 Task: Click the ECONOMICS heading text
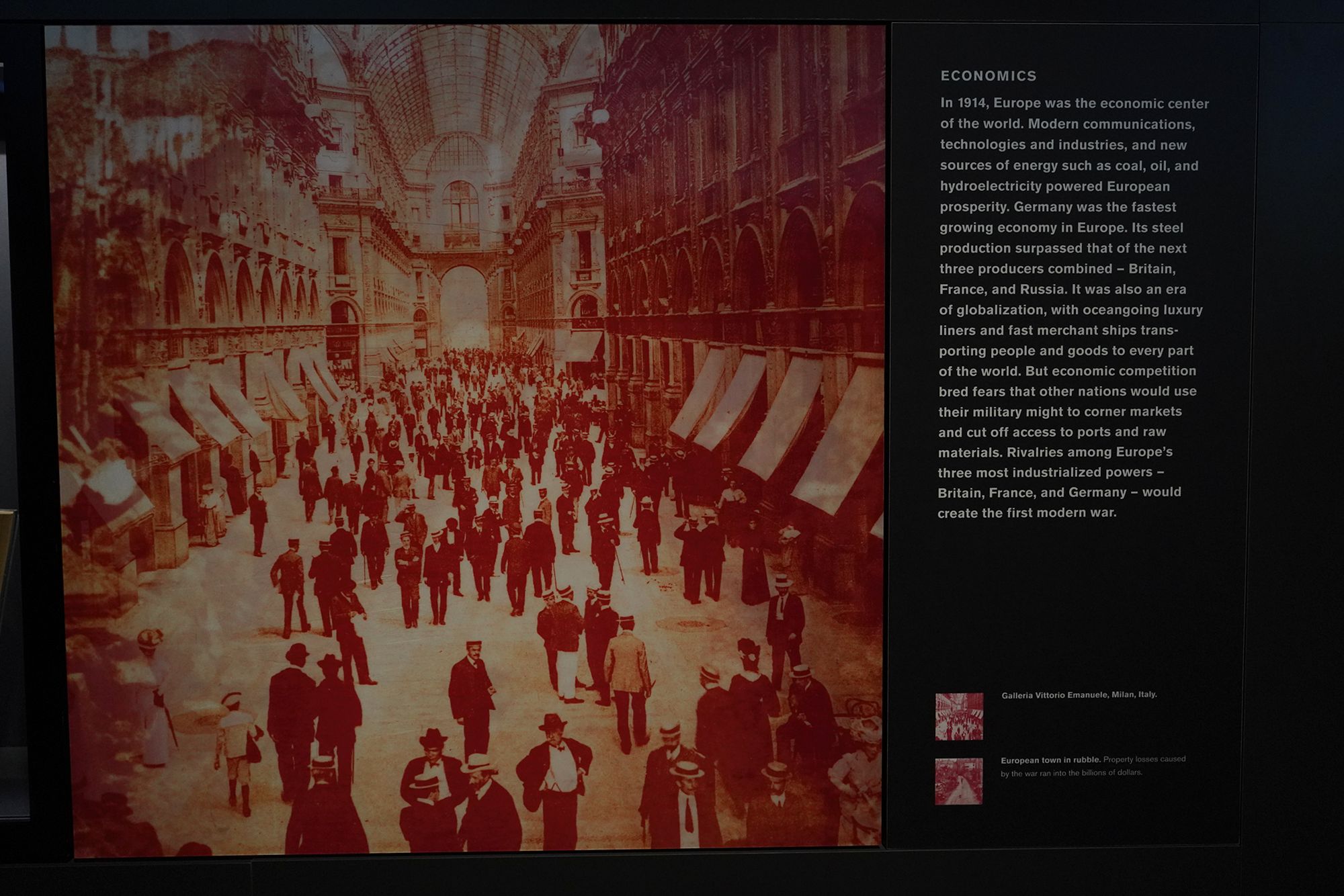(x=989, y=76)
